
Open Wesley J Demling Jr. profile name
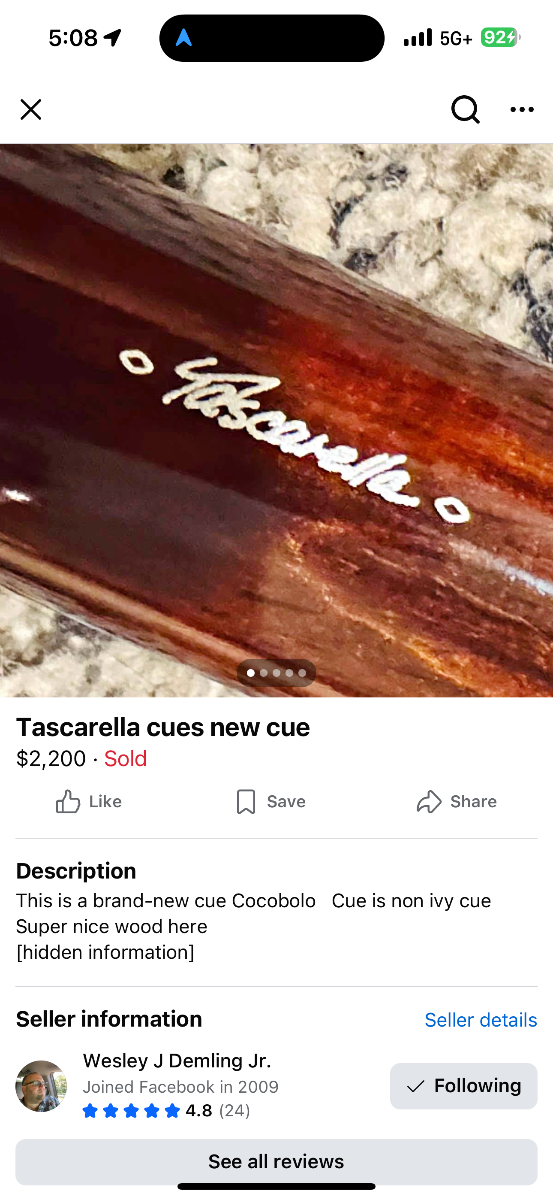177,1061
